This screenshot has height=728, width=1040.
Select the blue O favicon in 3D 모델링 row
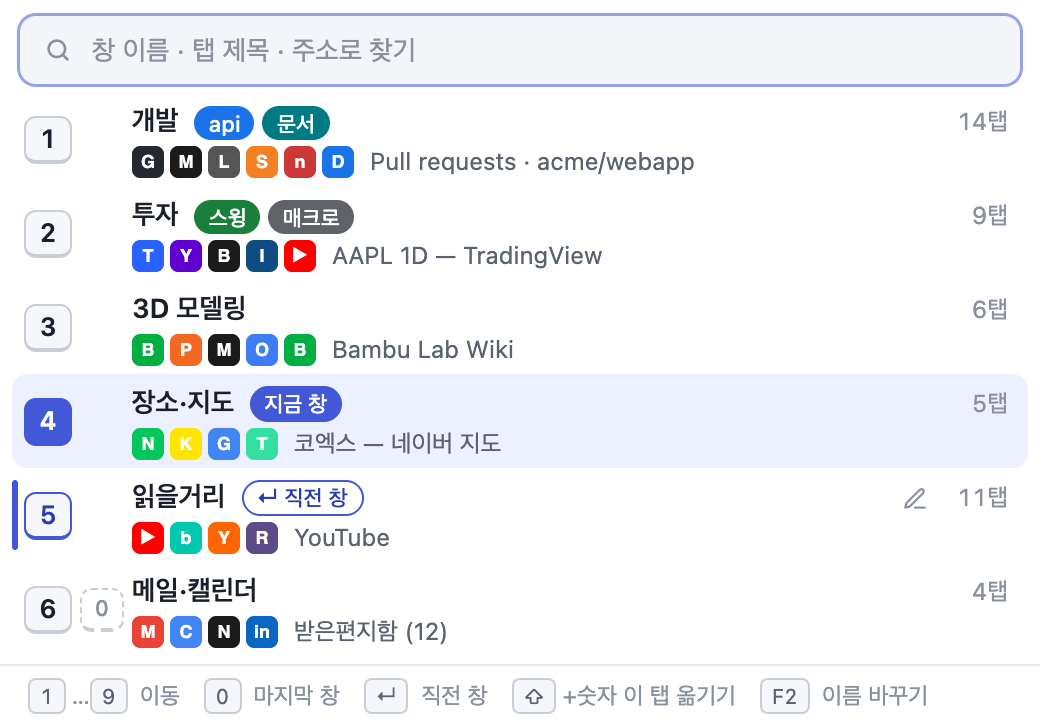(262, 350)
